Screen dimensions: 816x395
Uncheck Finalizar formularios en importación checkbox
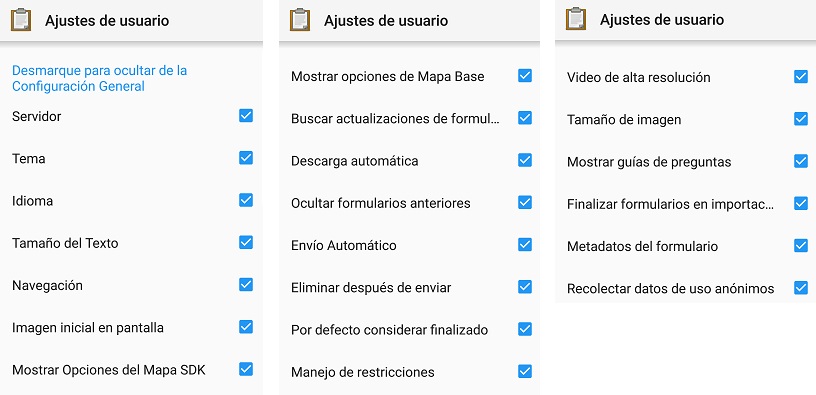tap(801, 203)
